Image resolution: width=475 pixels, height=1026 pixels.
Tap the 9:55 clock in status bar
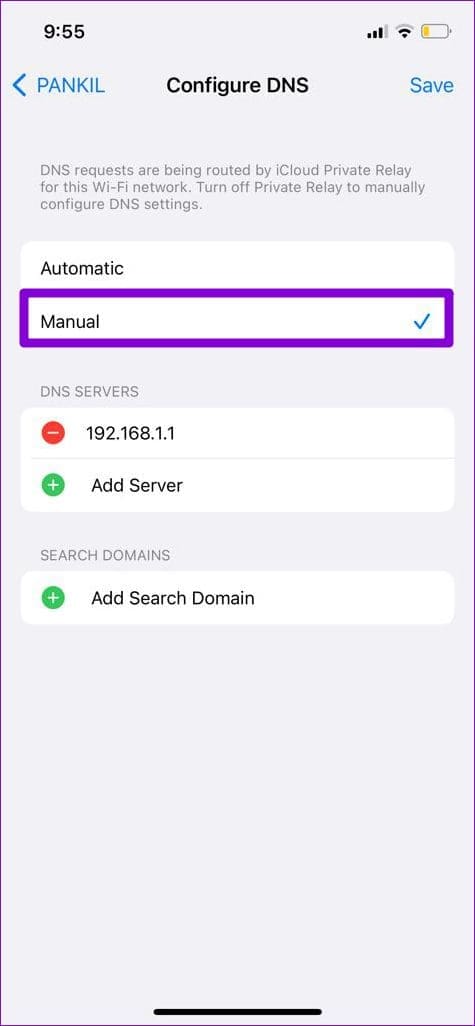pos(66,31)
